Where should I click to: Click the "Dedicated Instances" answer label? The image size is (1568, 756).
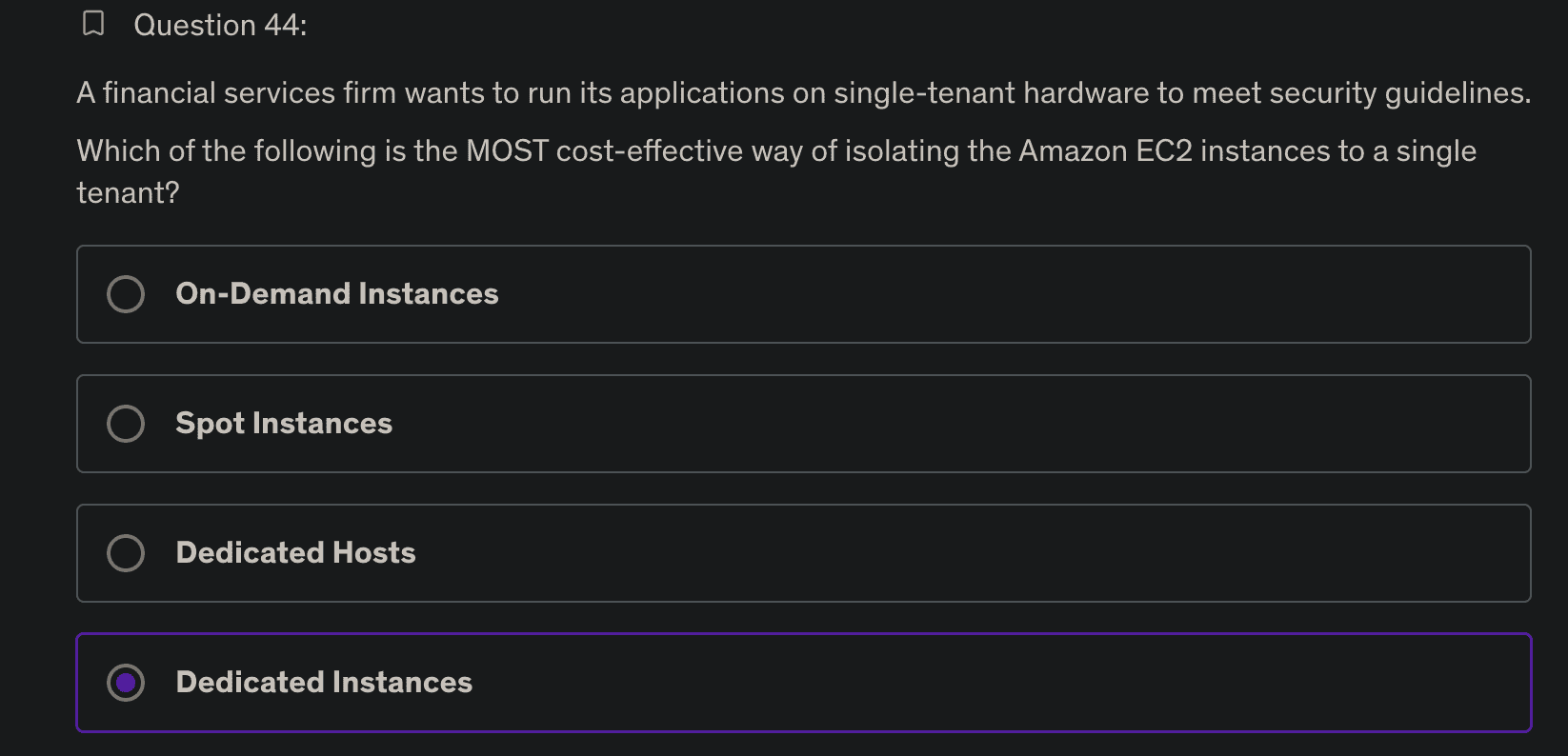324,683
